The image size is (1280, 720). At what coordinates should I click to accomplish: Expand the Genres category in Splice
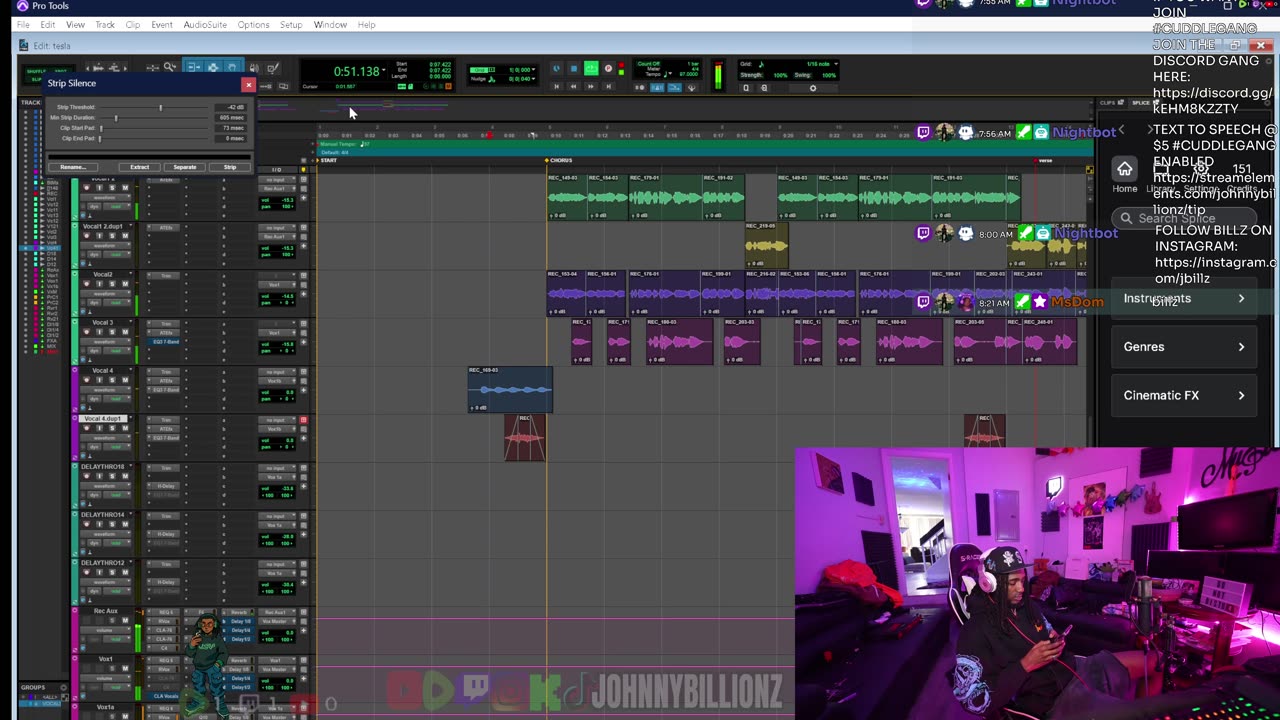point(1184,347)
